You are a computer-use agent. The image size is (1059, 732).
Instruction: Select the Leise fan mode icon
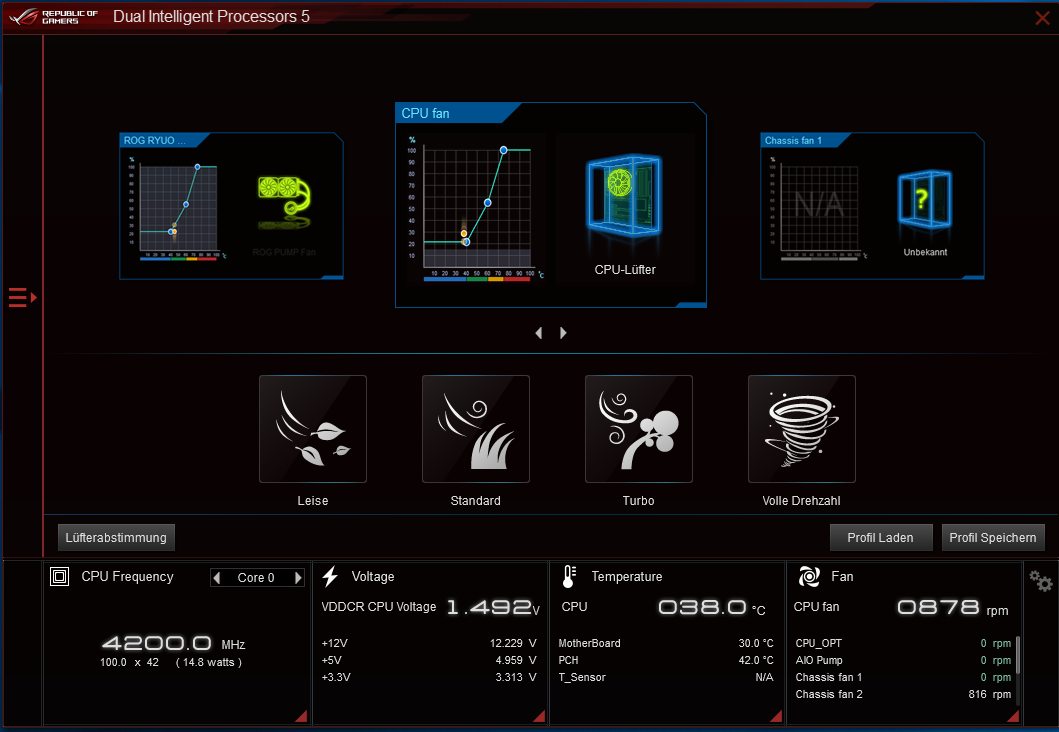tap(313, 429)
